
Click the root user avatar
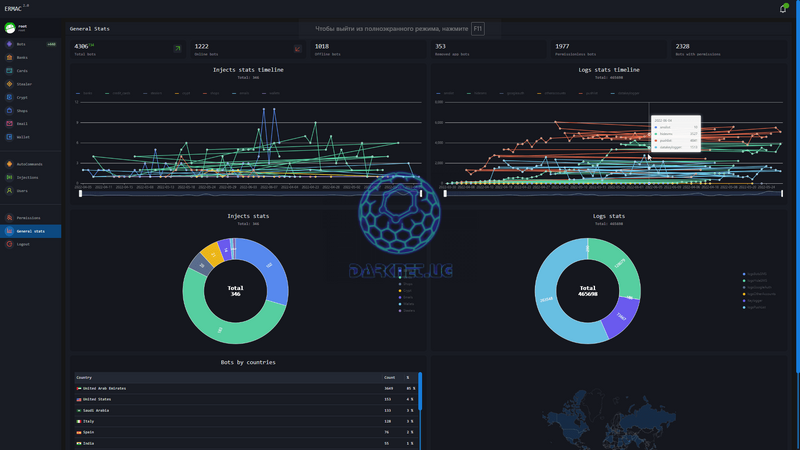point(10,28)
